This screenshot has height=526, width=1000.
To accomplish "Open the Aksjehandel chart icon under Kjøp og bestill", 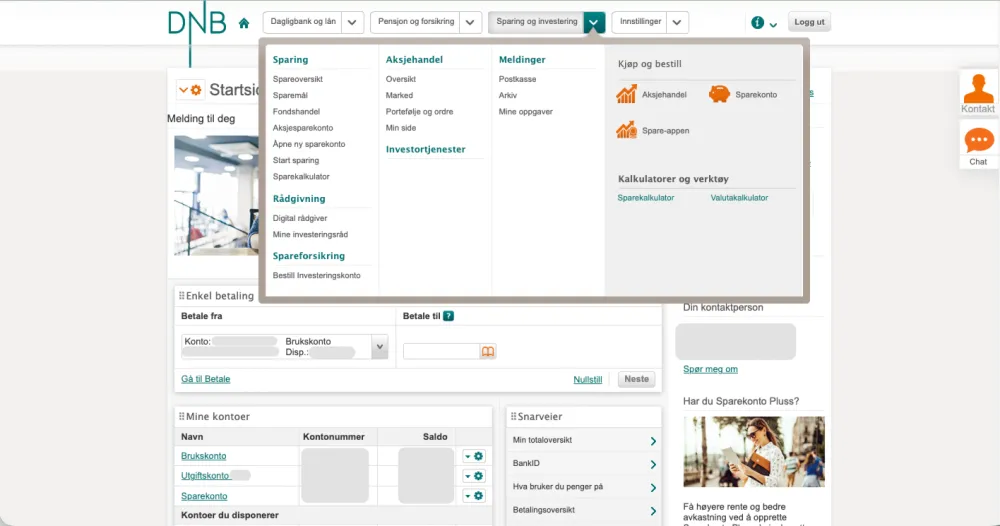I will click(x=626, y=94).
